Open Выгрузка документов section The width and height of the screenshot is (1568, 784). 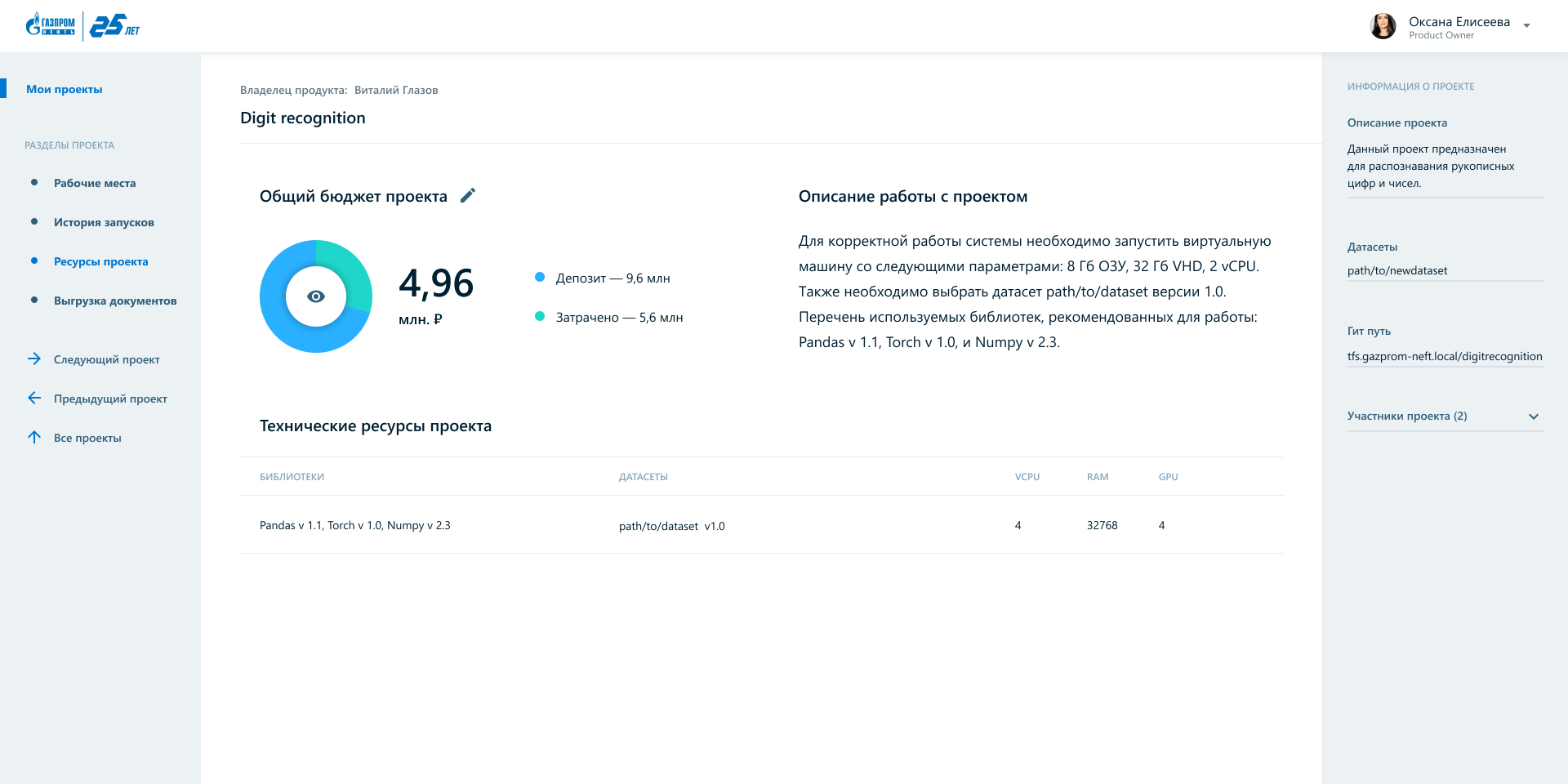pos(115,301)
